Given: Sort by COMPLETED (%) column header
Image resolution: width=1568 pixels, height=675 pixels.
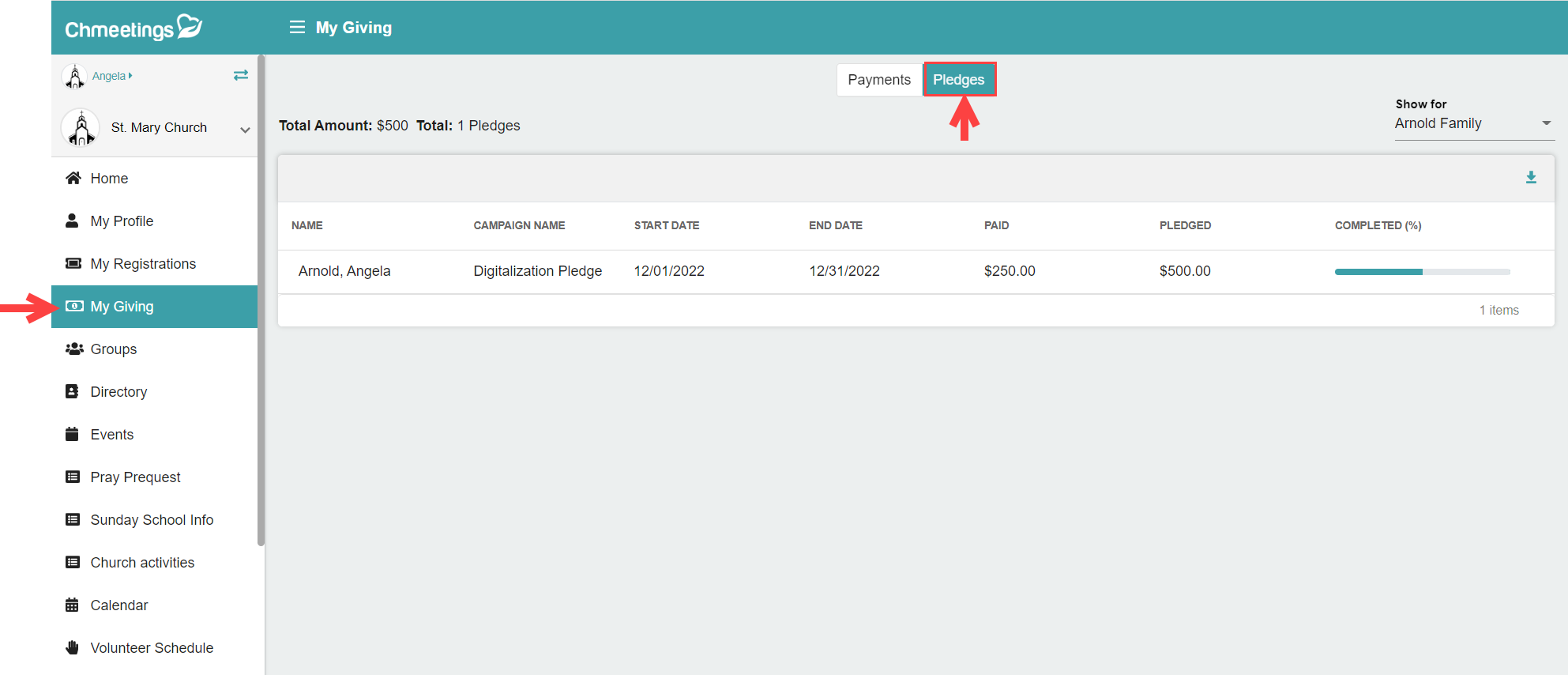Looking at the screenshot, I should coord(1378,225).
